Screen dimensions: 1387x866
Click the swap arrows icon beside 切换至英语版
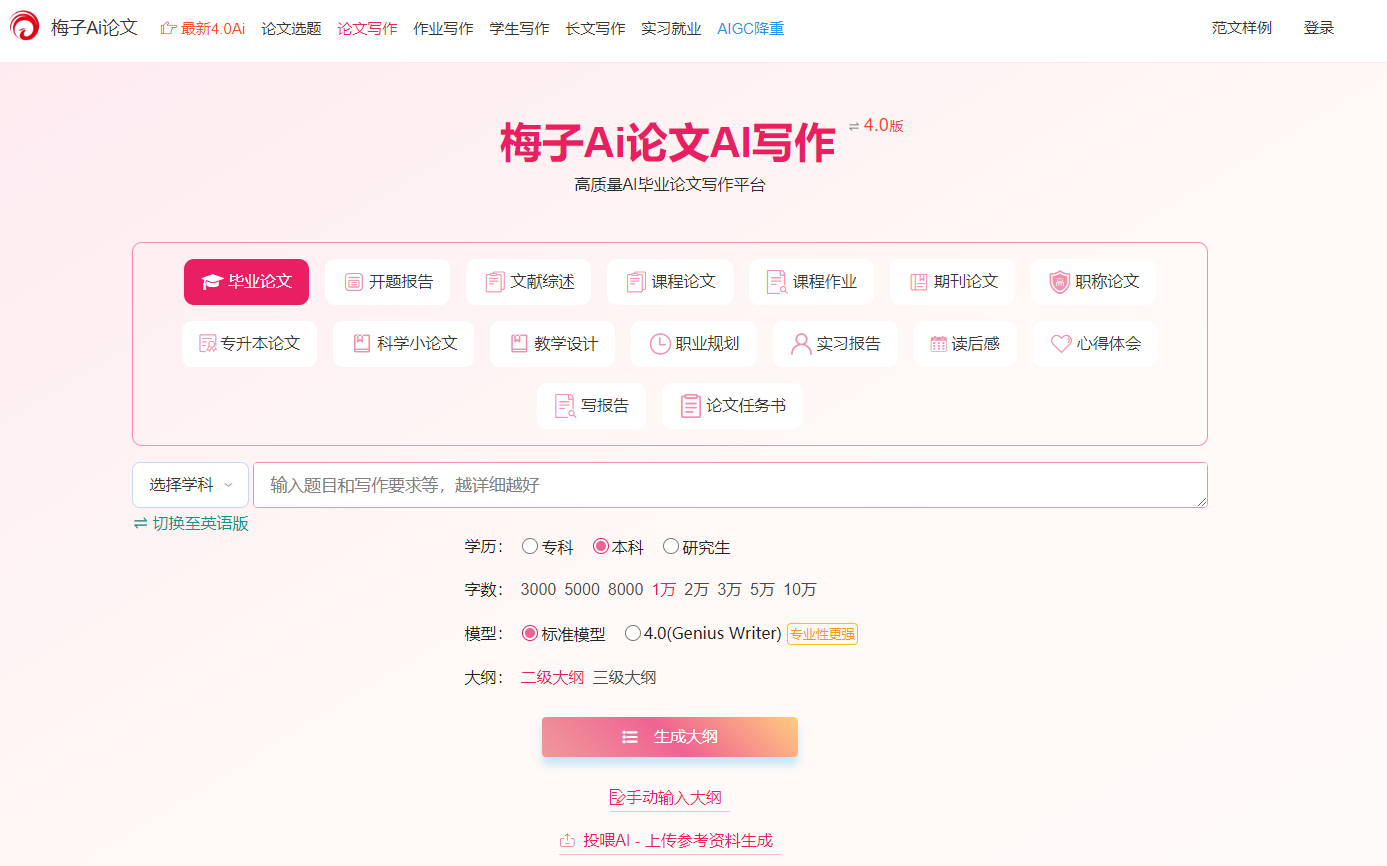tap(141, 523)
